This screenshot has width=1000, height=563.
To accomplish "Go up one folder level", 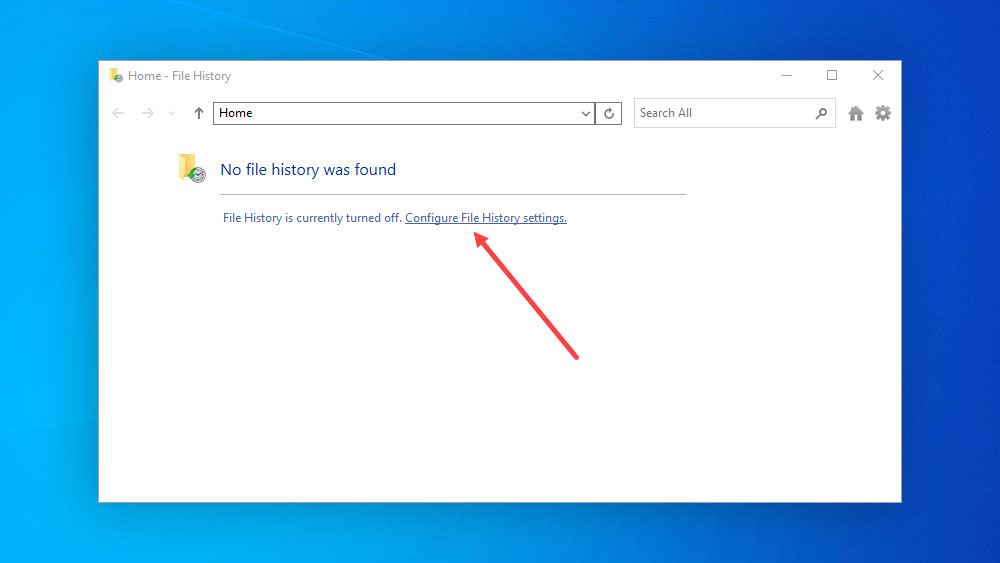I will pos(198,113).
